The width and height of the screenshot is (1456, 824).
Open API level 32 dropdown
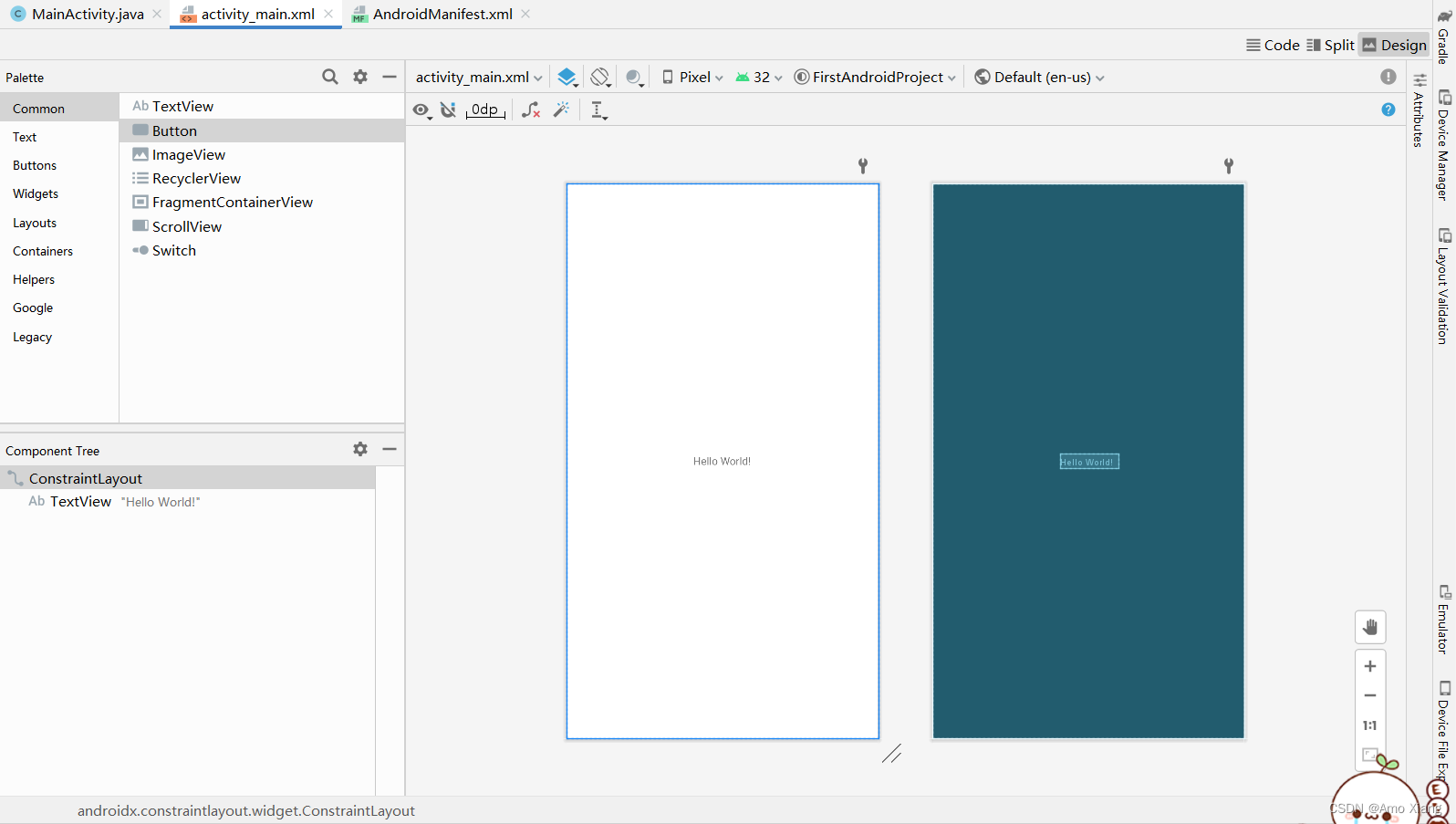click(759, 78)
